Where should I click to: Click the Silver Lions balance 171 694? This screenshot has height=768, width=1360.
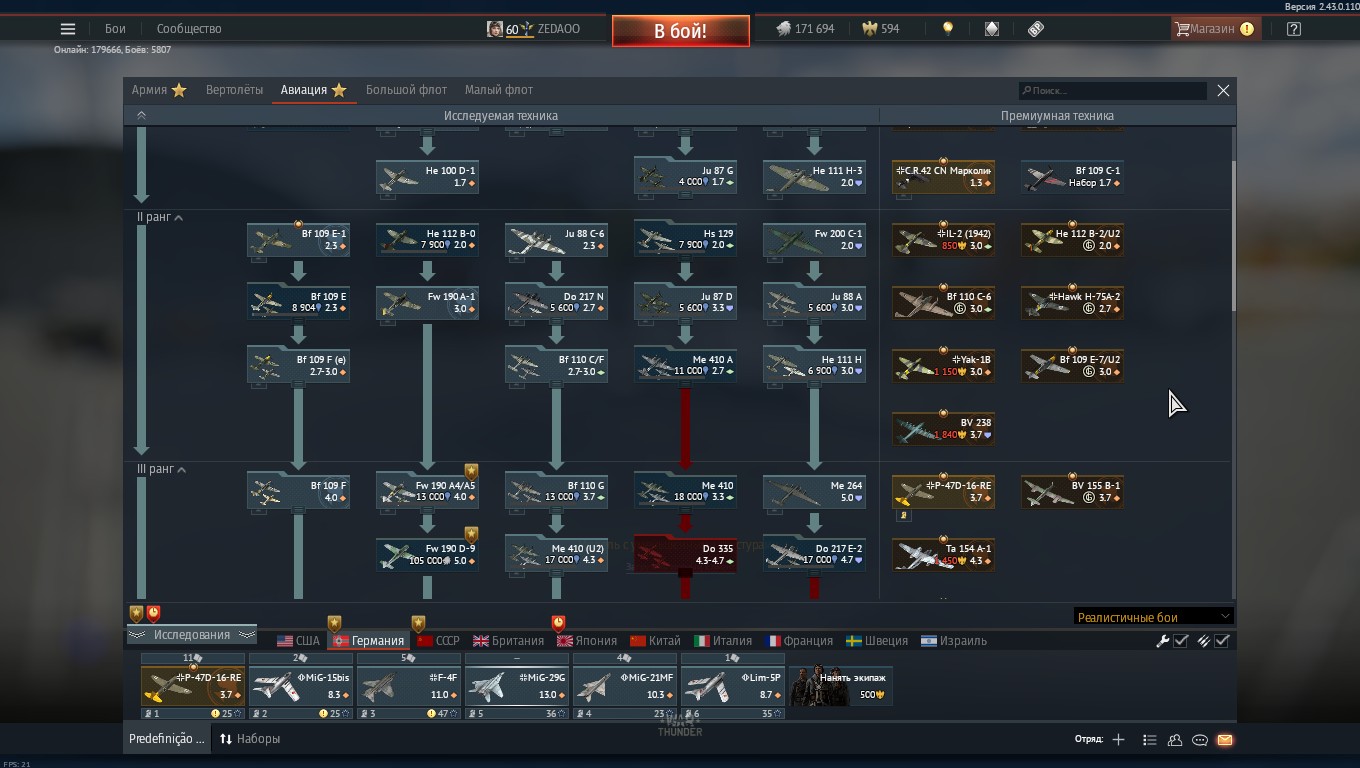[x=805, y=29]
